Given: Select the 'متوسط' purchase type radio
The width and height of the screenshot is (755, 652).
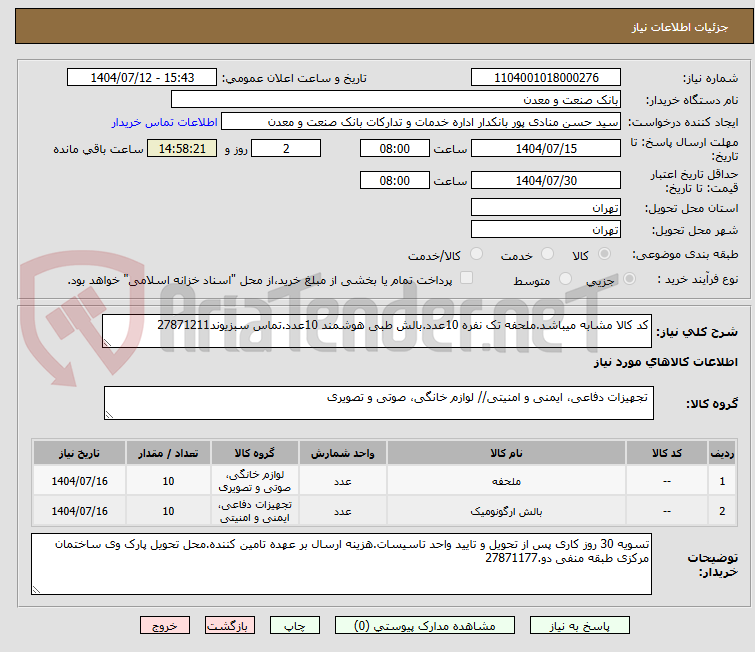Looking at the screenshot, I should pos(567,280).
